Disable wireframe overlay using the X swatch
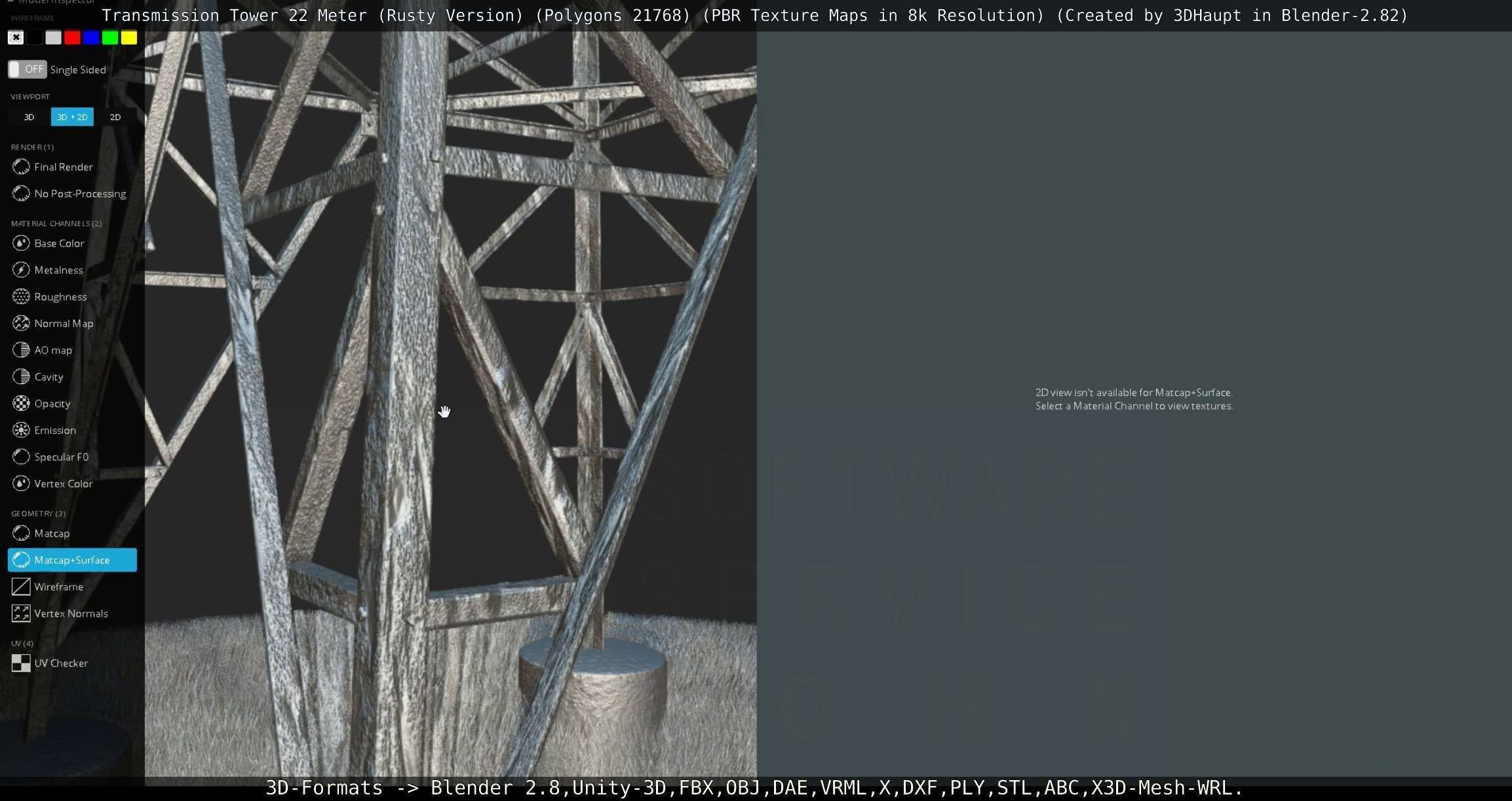1512x801 pixels. coord(16,38)
